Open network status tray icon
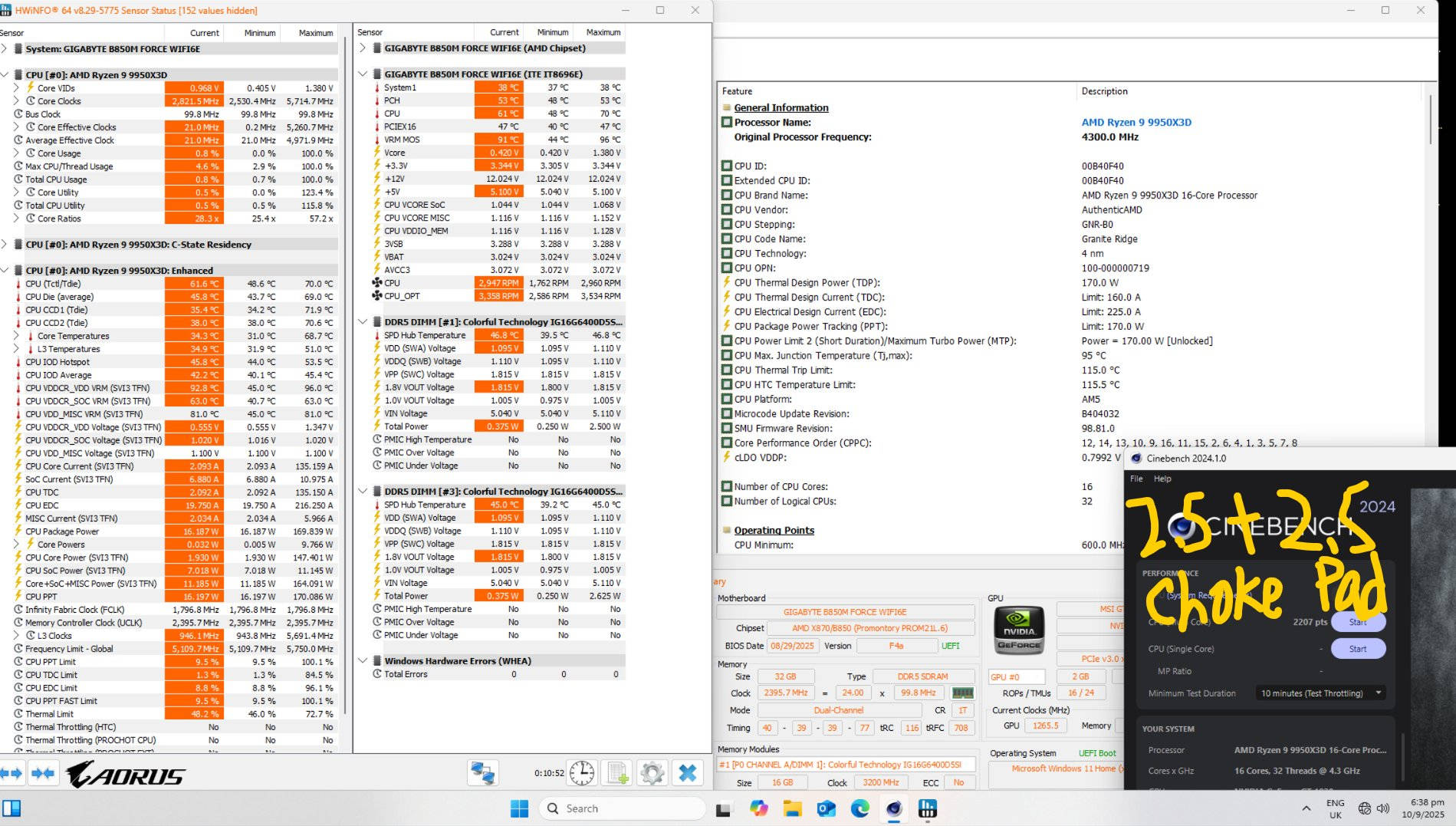 [1364, 808]
